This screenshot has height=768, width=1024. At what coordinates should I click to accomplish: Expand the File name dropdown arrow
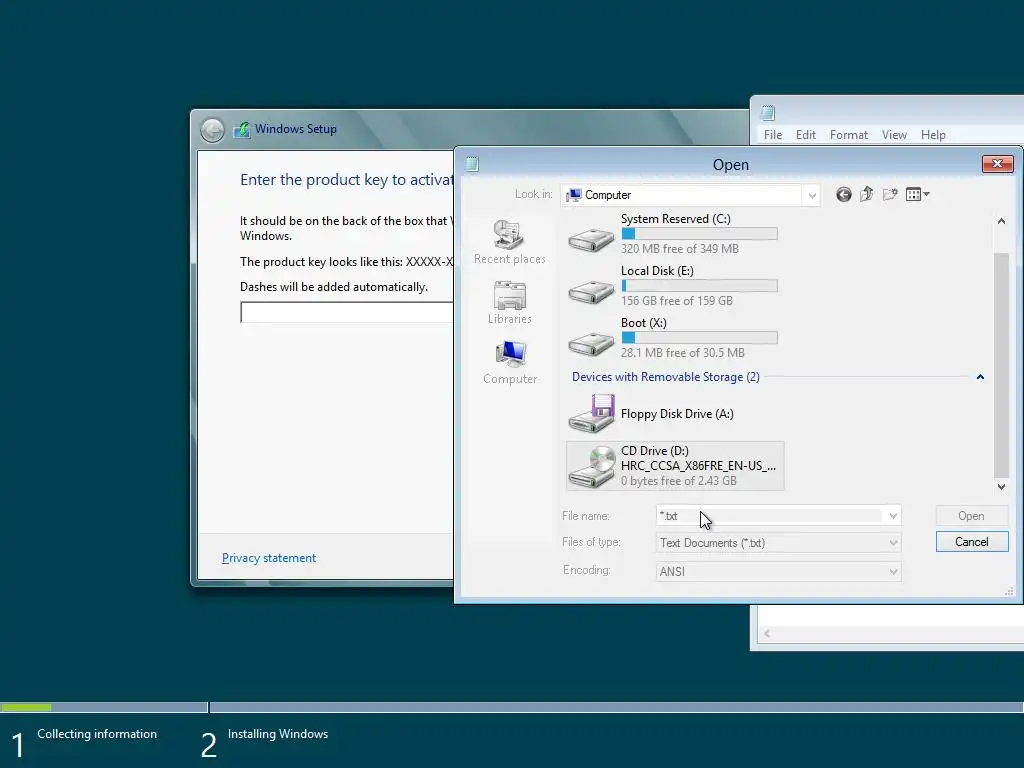(x=893, y=516)
